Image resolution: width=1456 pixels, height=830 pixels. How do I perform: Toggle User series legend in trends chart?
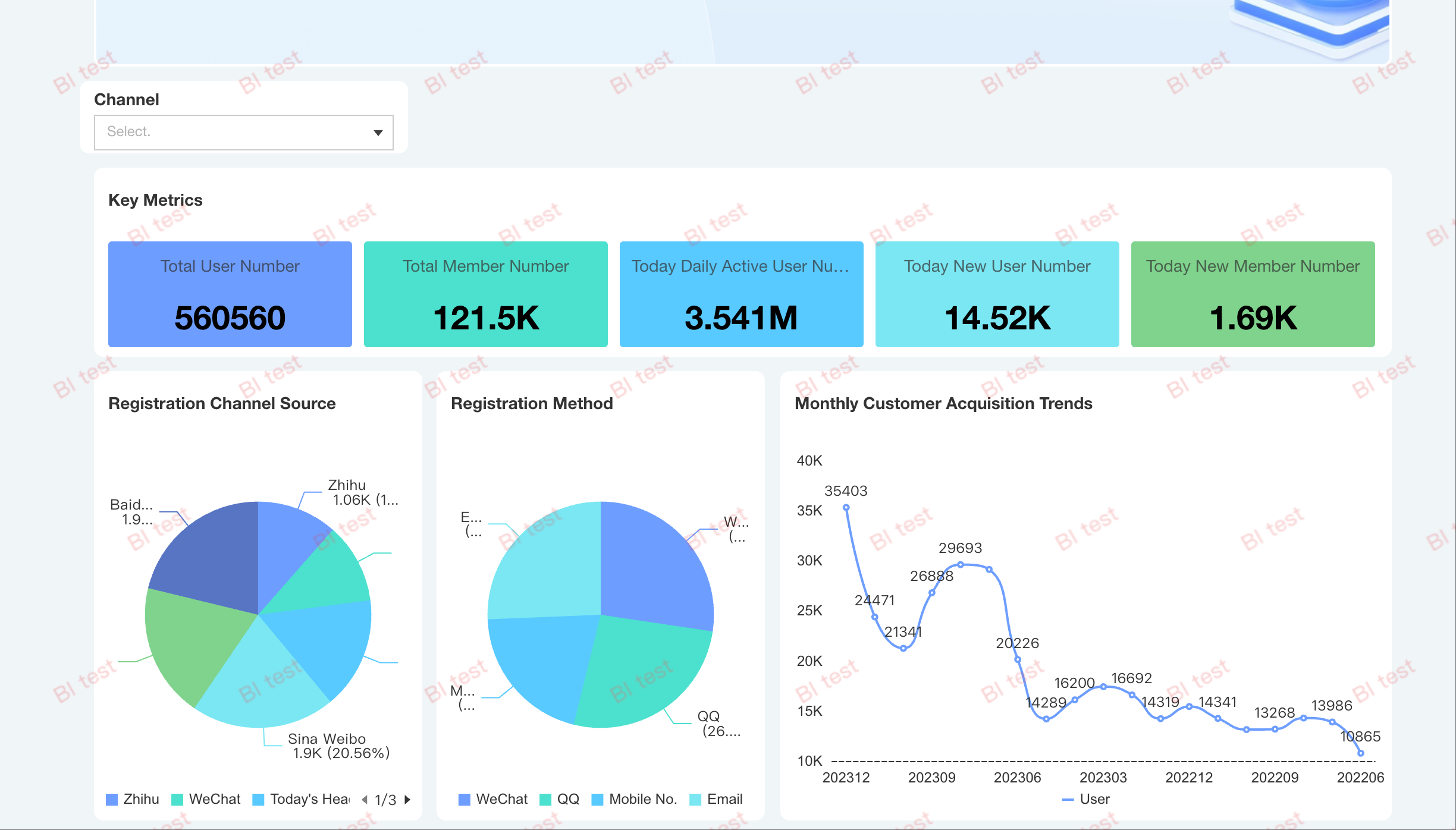pos(1086,799)
